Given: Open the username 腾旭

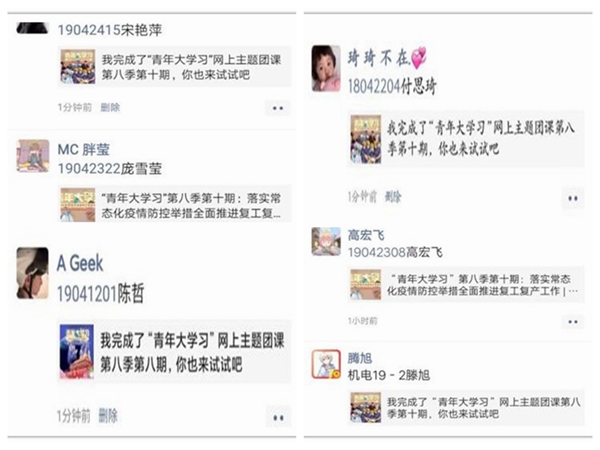Looking at the screenshot, I should [x=360, y=358].
